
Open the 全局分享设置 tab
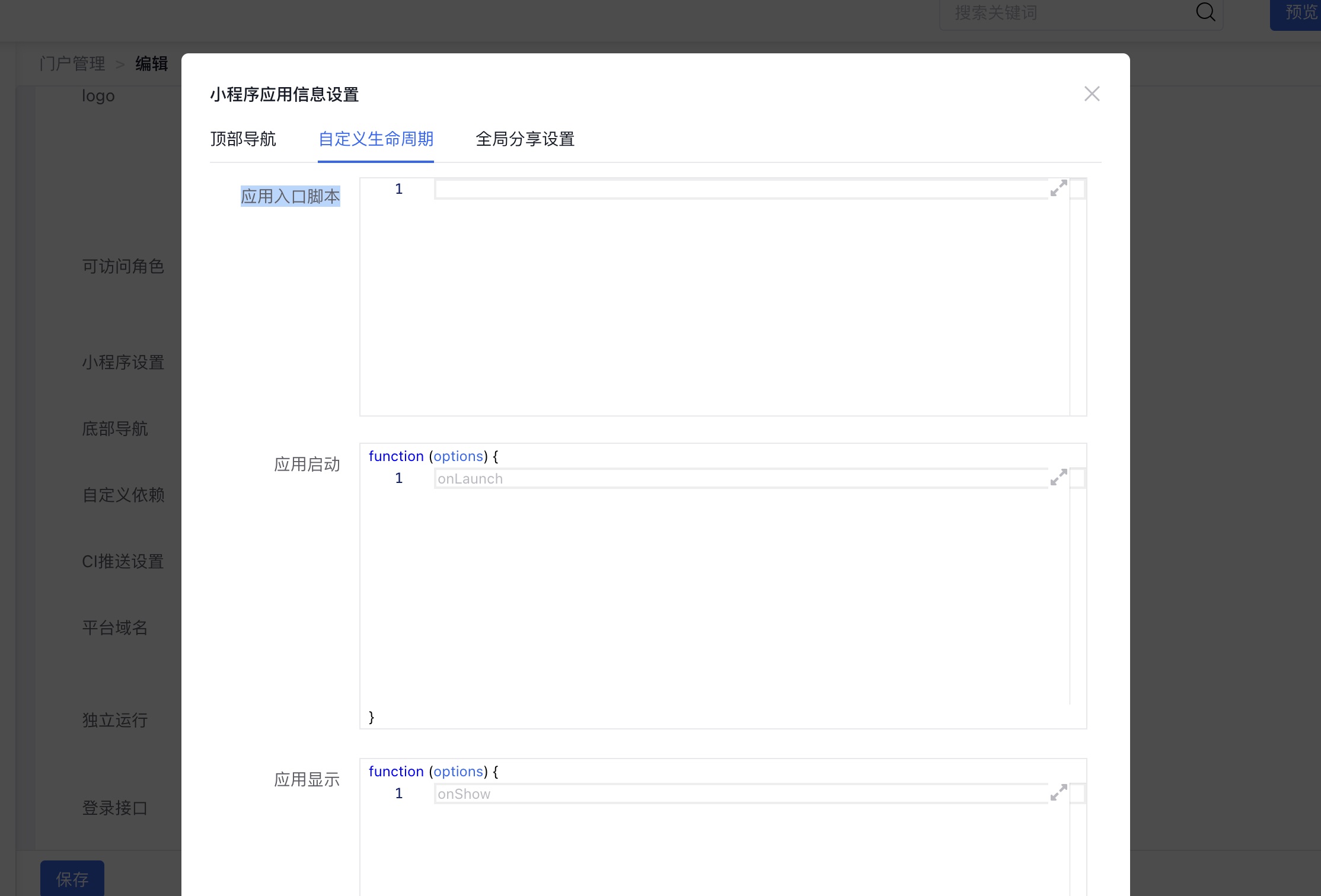[x=525, y=139]
